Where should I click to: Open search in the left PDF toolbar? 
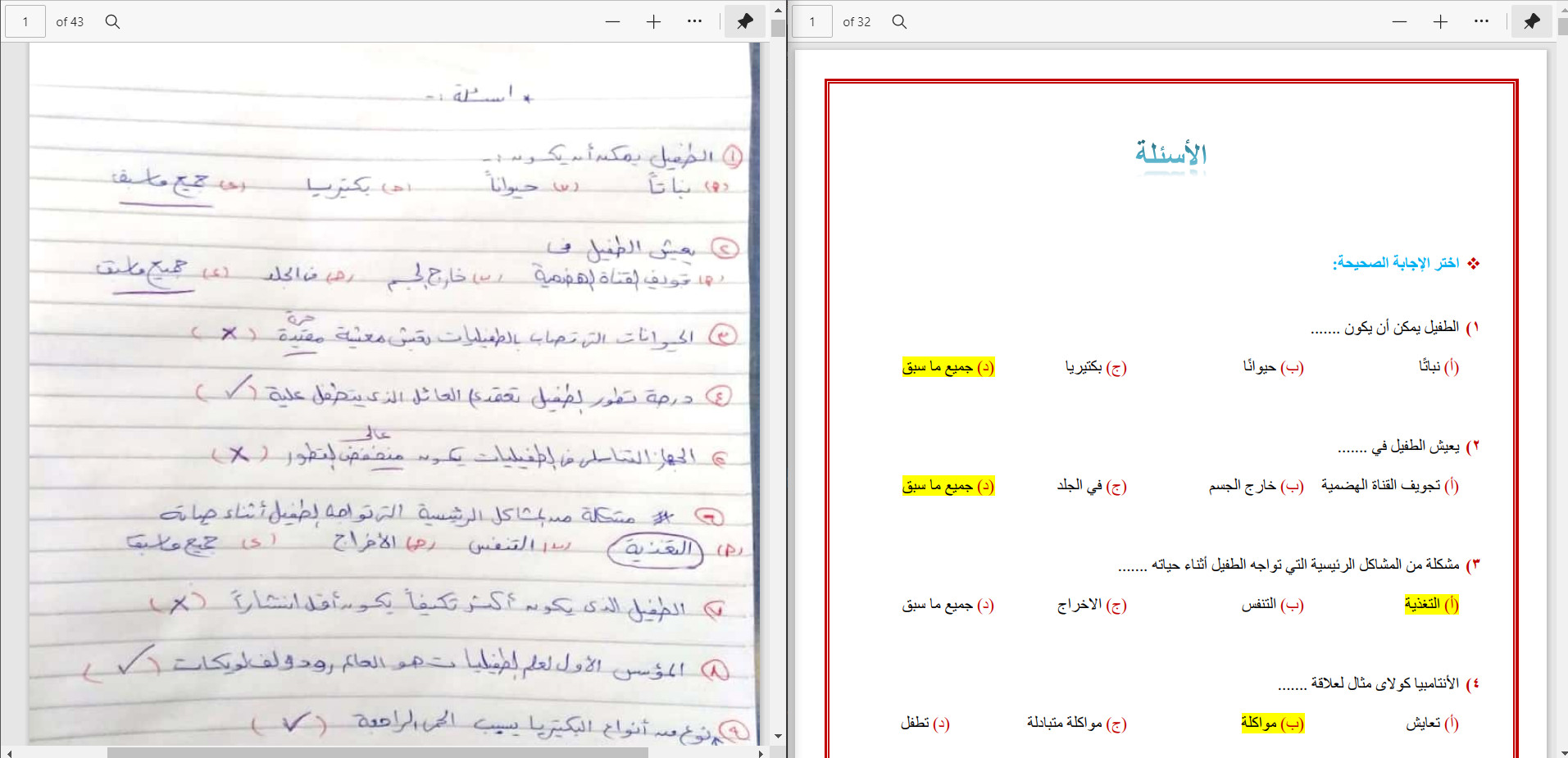(x=112, y=21)
